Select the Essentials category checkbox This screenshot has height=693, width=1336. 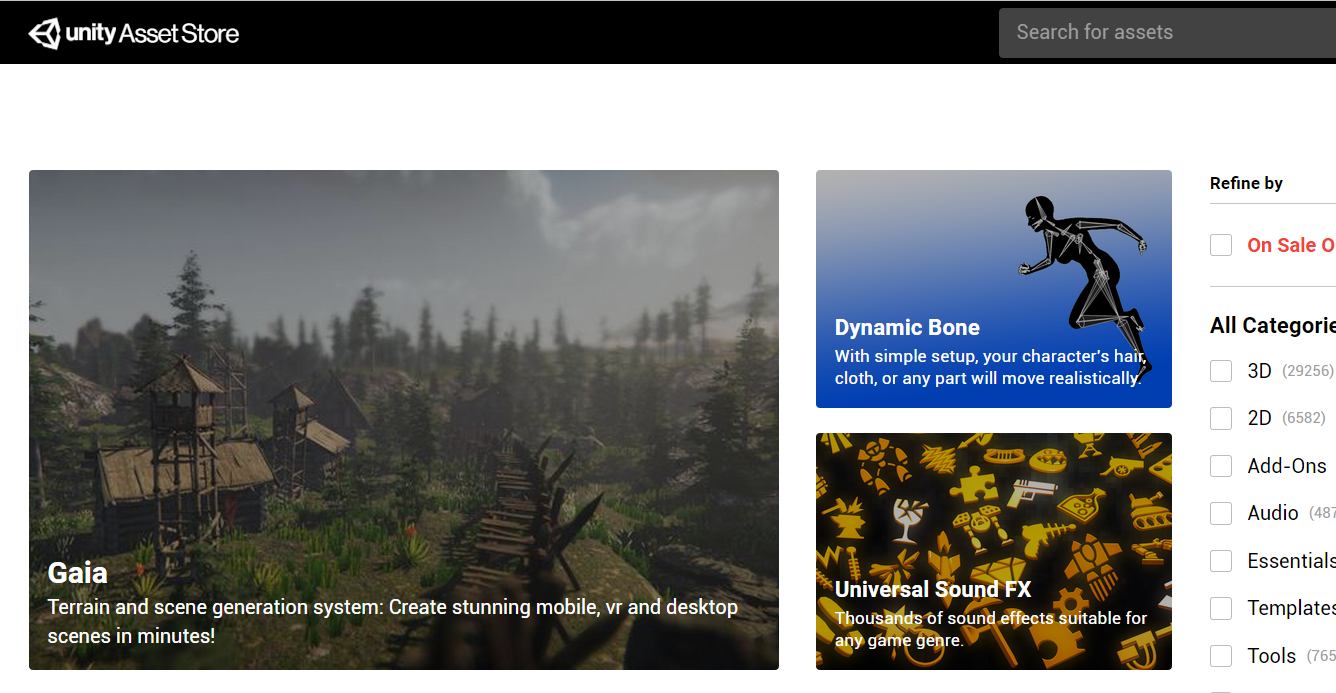tap(1221, 561)
